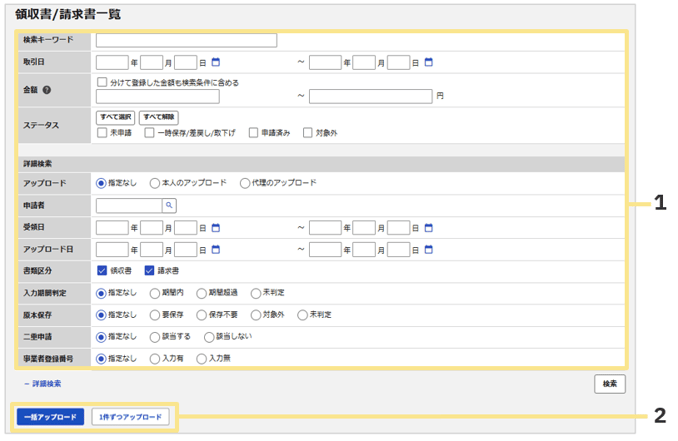This screenshot has width=678, height=441.
Task: Select 該当する for 二重申請
Action: [x=155, y=337]
